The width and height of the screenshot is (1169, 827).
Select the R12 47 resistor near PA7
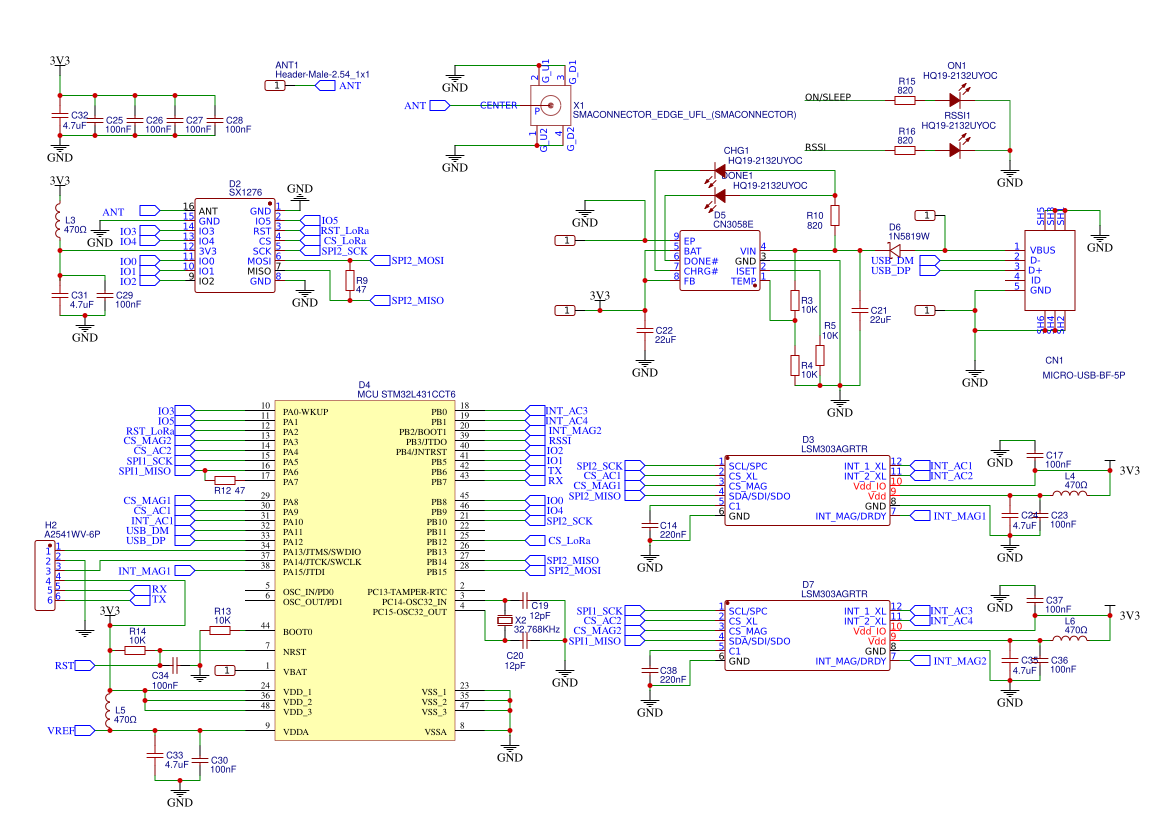223,480
